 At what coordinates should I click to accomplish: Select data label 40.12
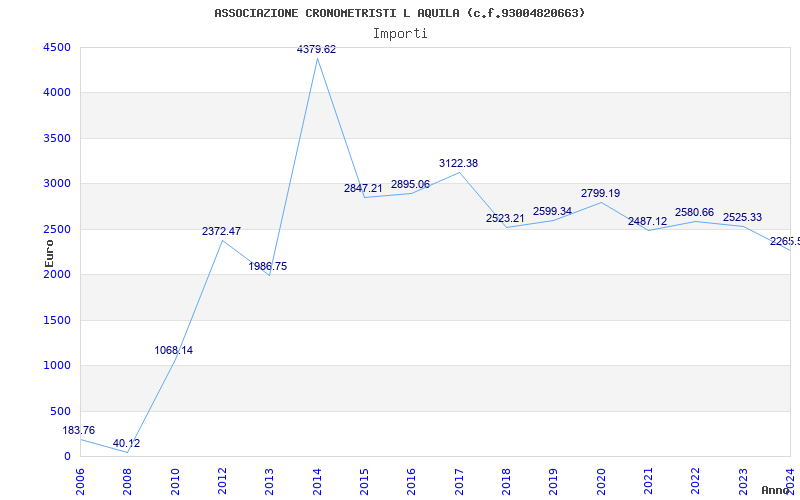[x=126, y=443]
